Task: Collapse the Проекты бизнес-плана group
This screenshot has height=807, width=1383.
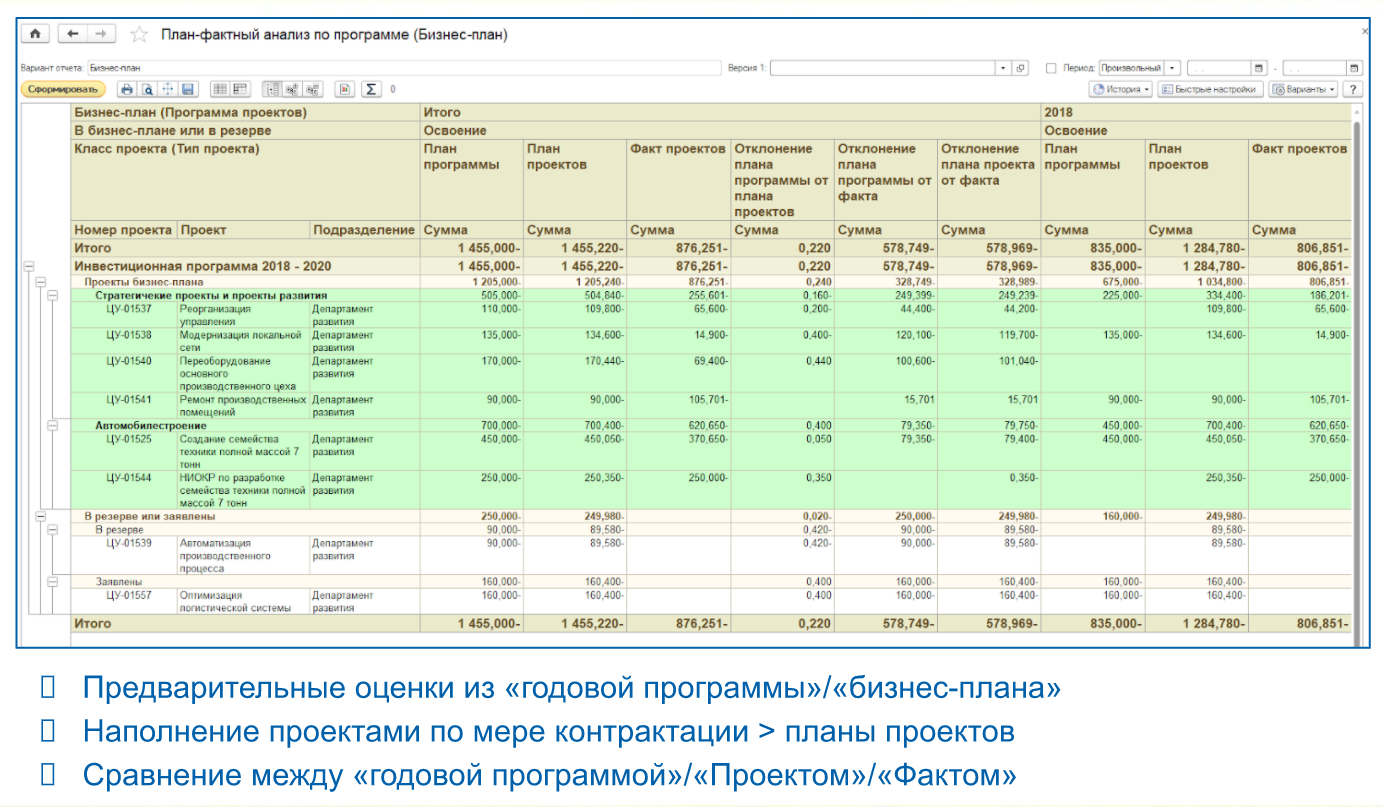Action: [41, 283]
